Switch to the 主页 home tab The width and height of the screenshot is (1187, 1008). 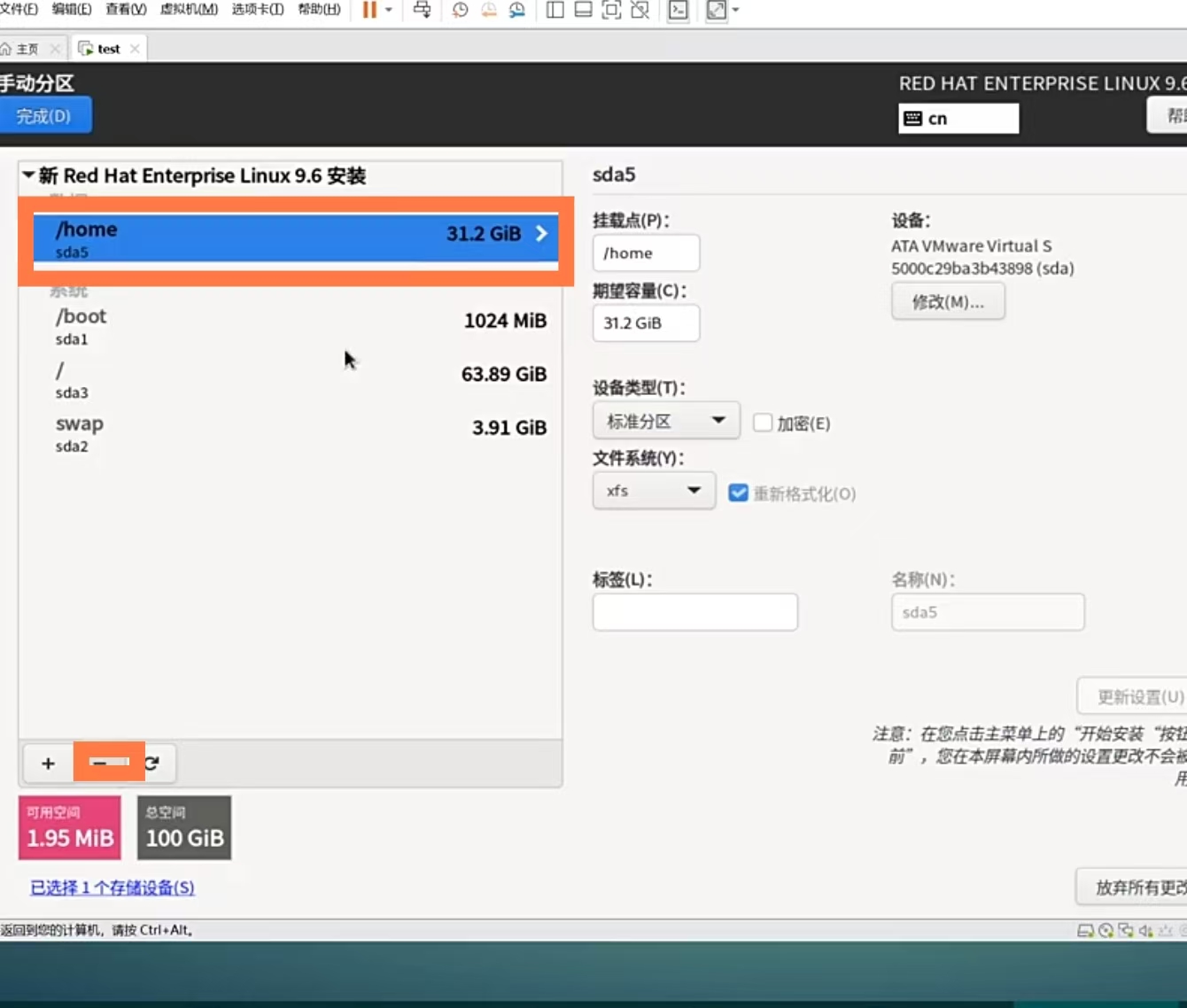27,49
